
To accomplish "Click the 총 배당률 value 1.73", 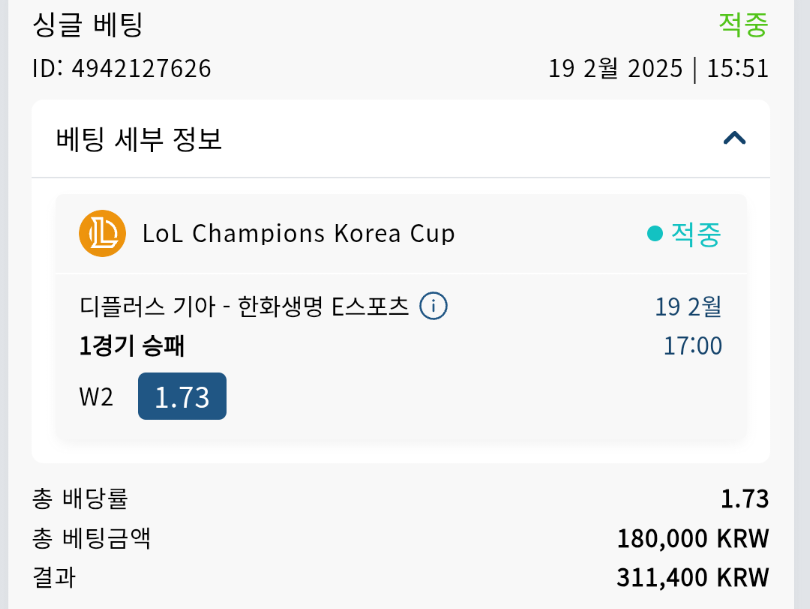I will point(744,498).
